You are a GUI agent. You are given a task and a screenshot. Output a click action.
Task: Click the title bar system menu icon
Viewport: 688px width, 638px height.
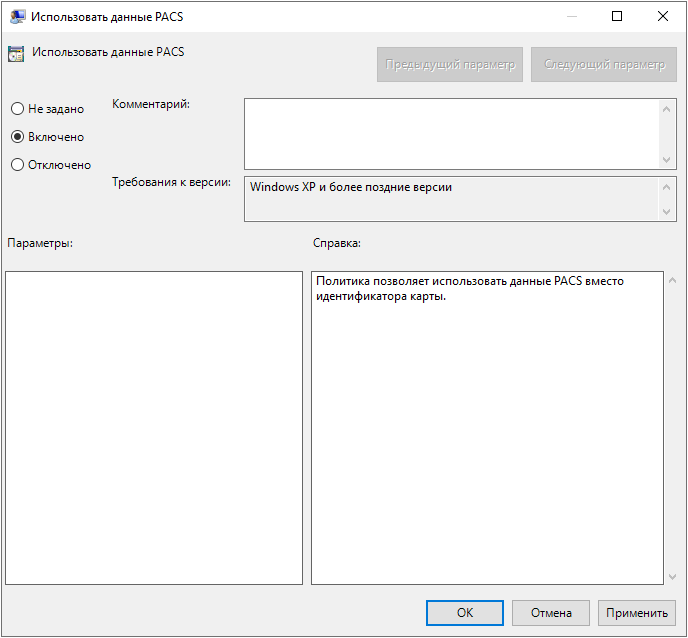(x=17, y=16)
